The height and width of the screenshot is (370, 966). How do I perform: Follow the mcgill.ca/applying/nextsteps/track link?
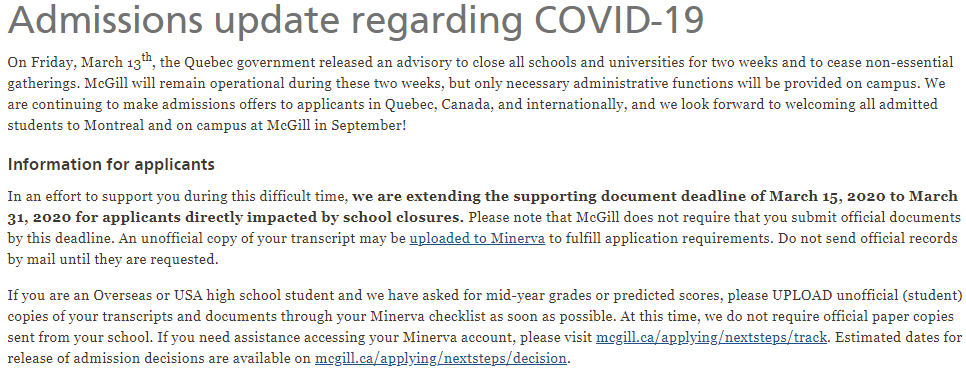coord(711,337)
